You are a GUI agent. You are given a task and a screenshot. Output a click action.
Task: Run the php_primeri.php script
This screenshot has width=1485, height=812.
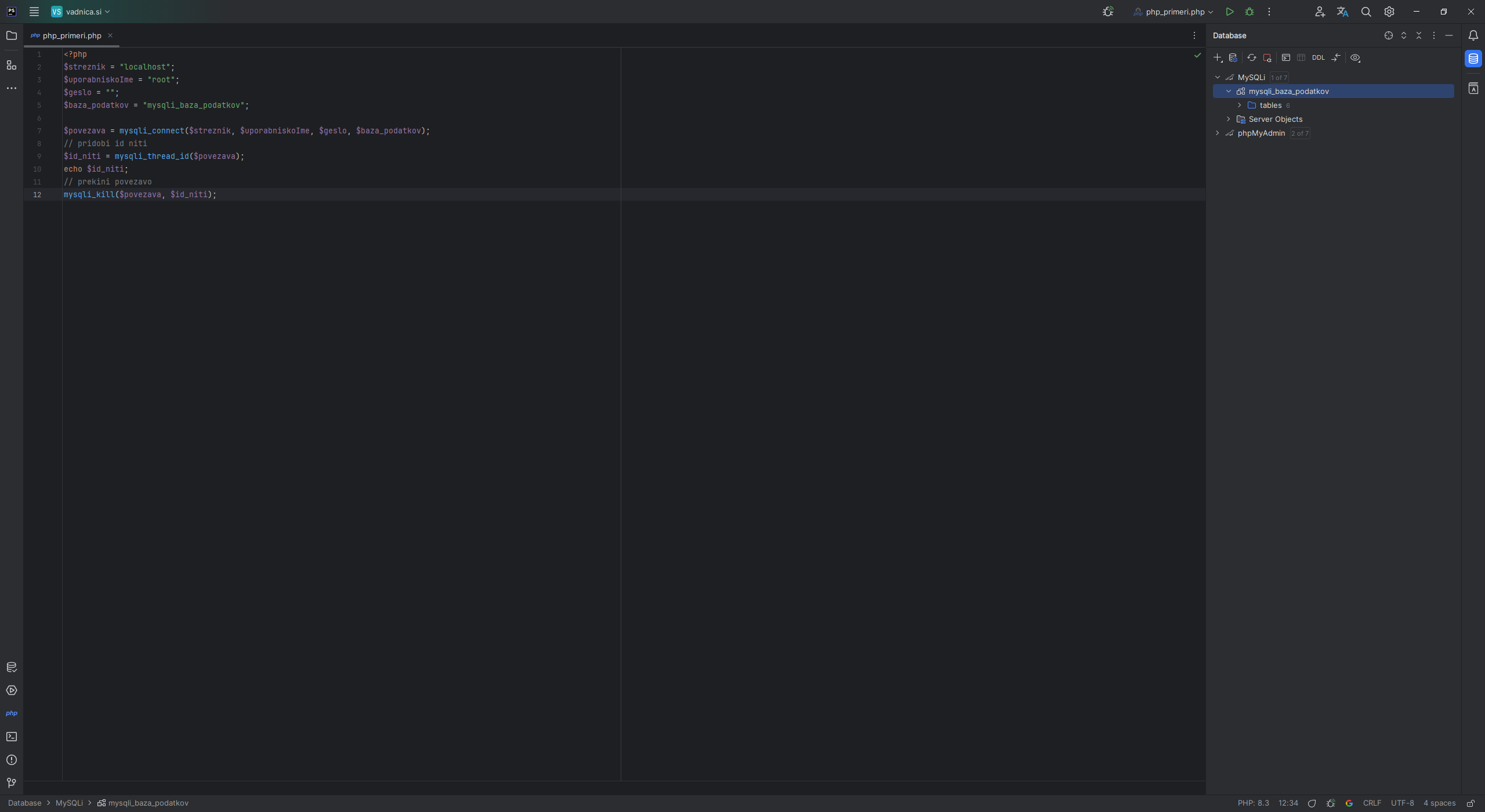click(x=1229, y=11)
